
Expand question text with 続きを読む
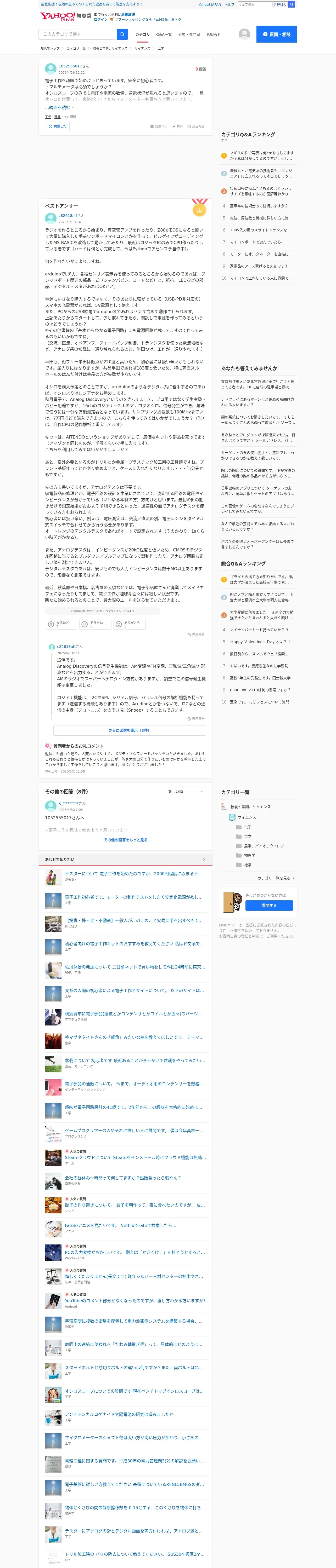(x=59, y=108)
